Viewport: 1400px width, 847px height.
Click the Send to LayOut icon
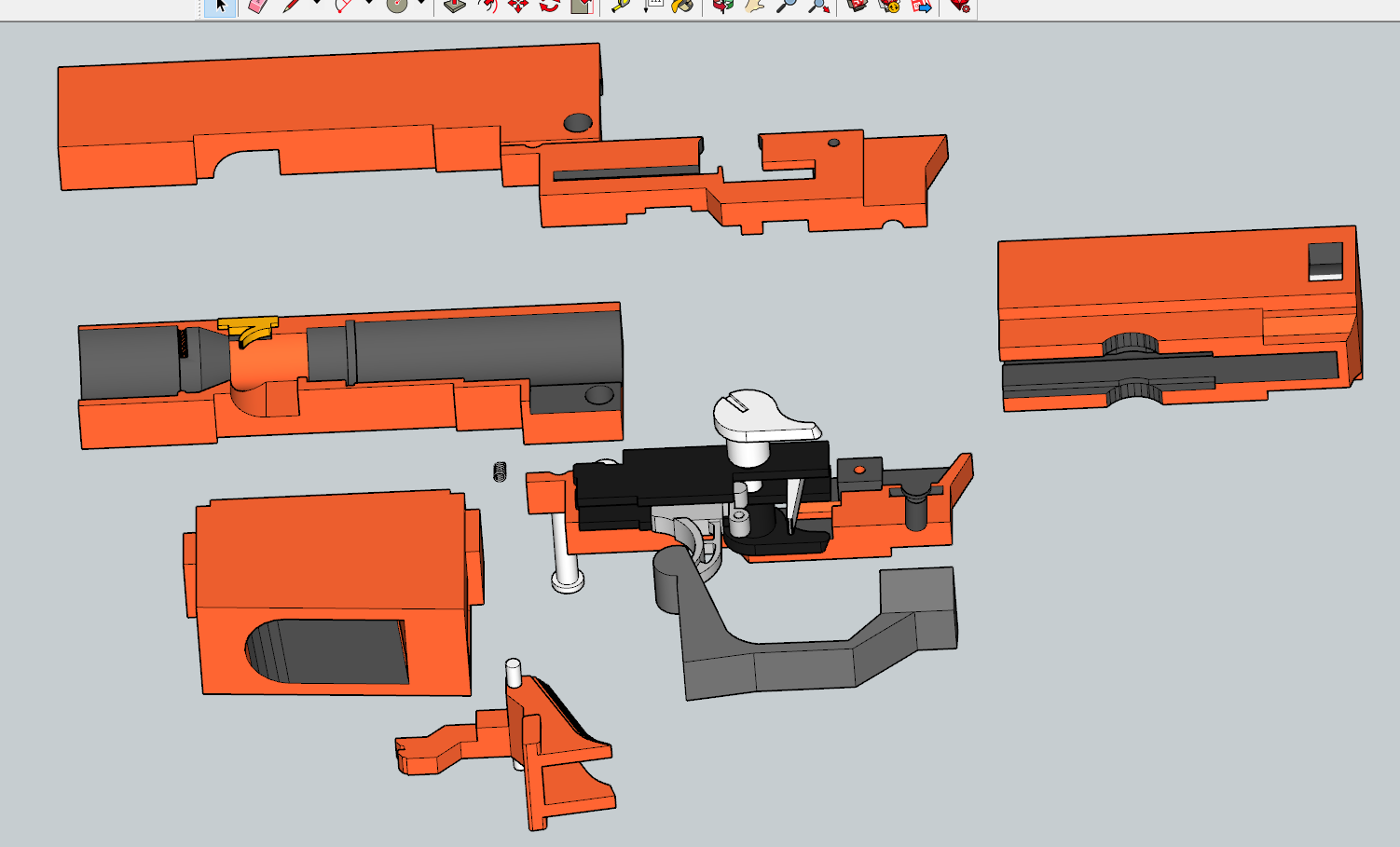(x=922, y=6)
